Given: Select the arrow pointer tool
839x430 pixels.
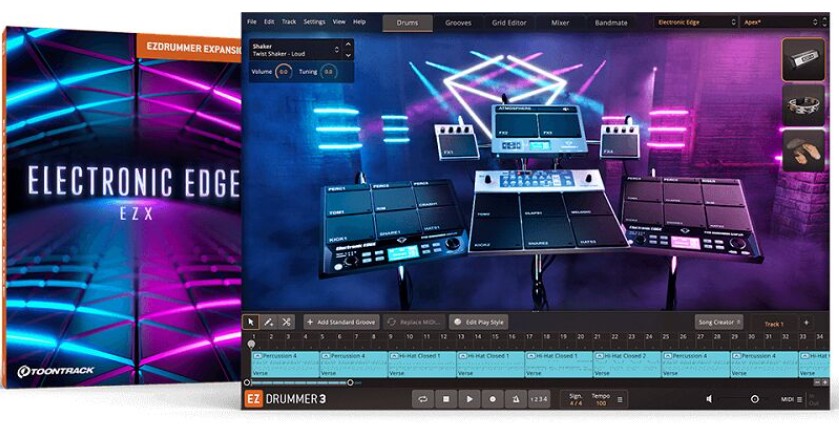Looking at the screenshot, I should click(x=250, y=322).
